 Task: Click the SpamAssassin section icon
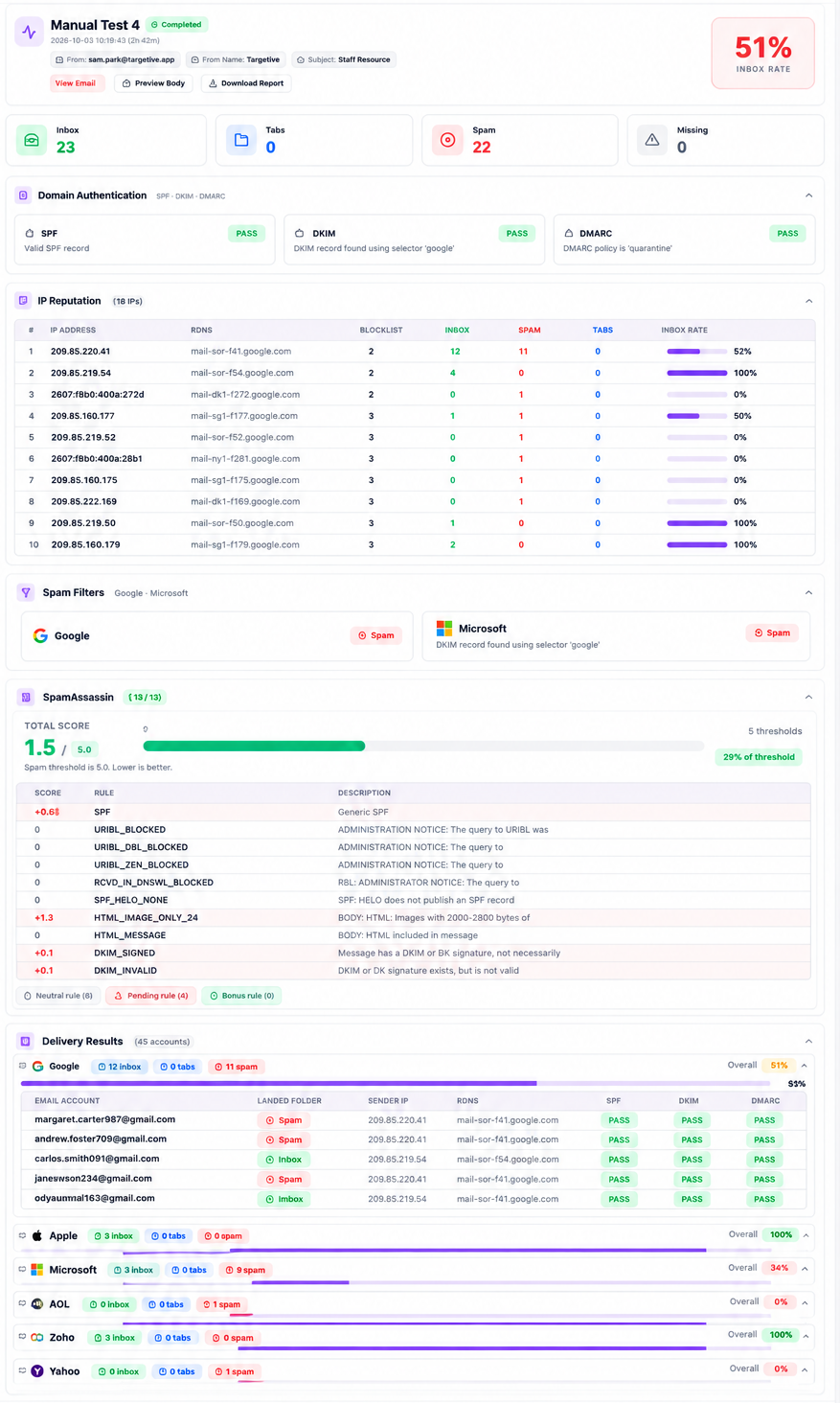pos(26,697)
